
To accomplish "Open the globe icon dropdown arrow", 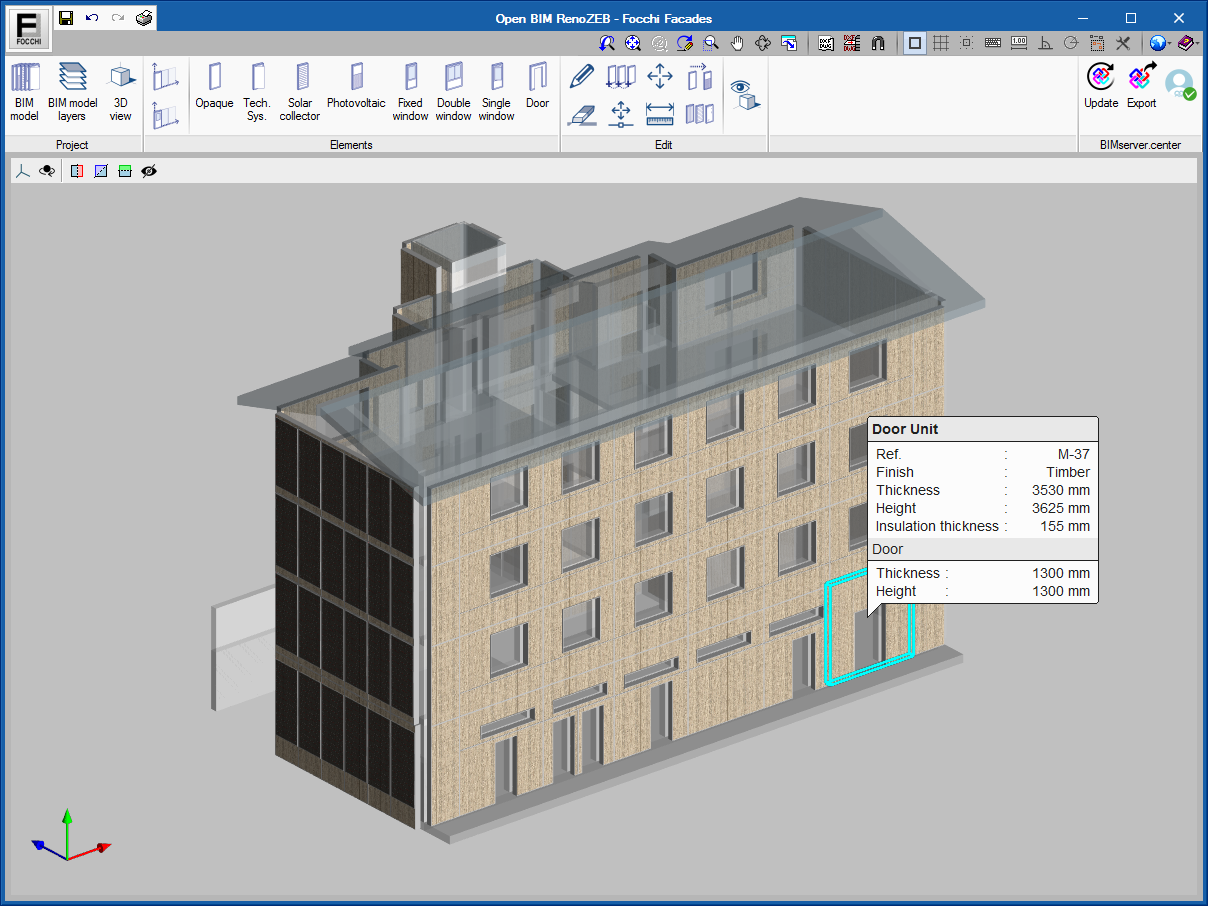I will pyautogui.click(x=1169, y=43).
